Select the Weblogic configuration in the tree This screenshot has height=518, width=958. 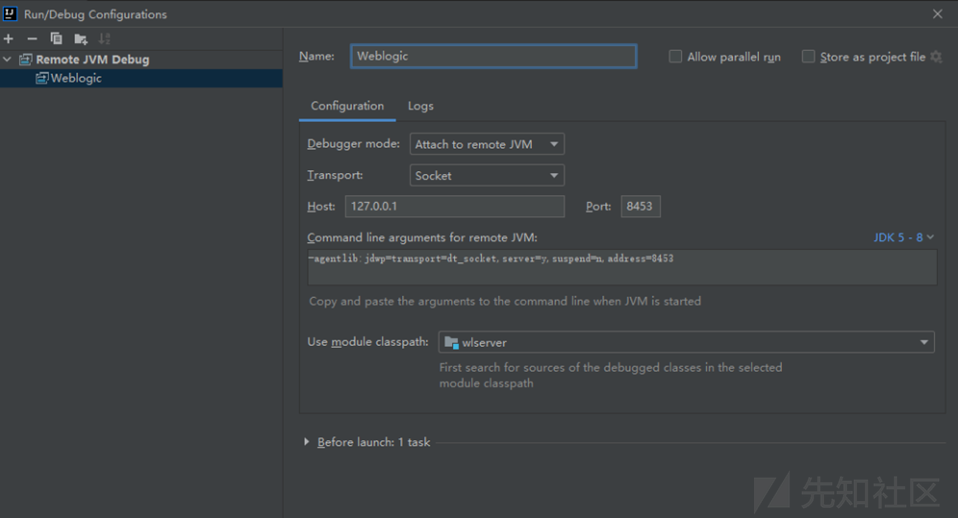141,78
